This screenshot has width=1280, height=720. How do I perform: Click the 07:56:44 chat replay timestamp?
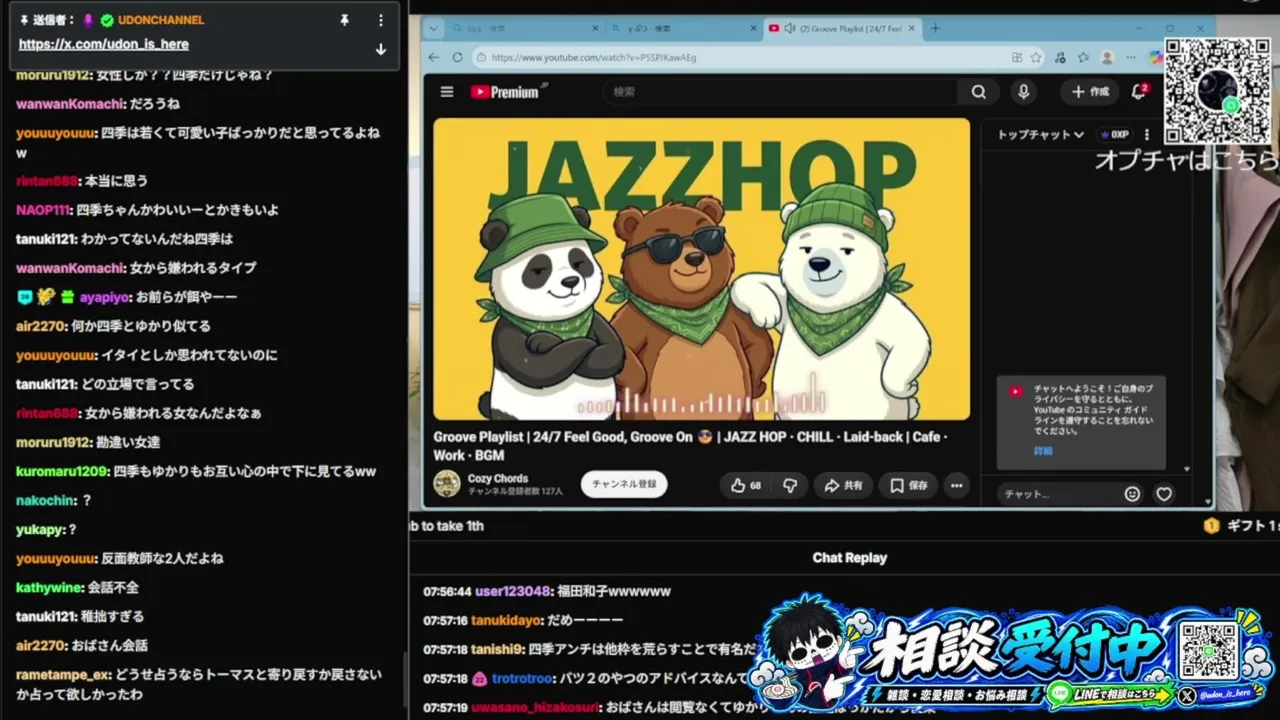click(x=446, y=592)
